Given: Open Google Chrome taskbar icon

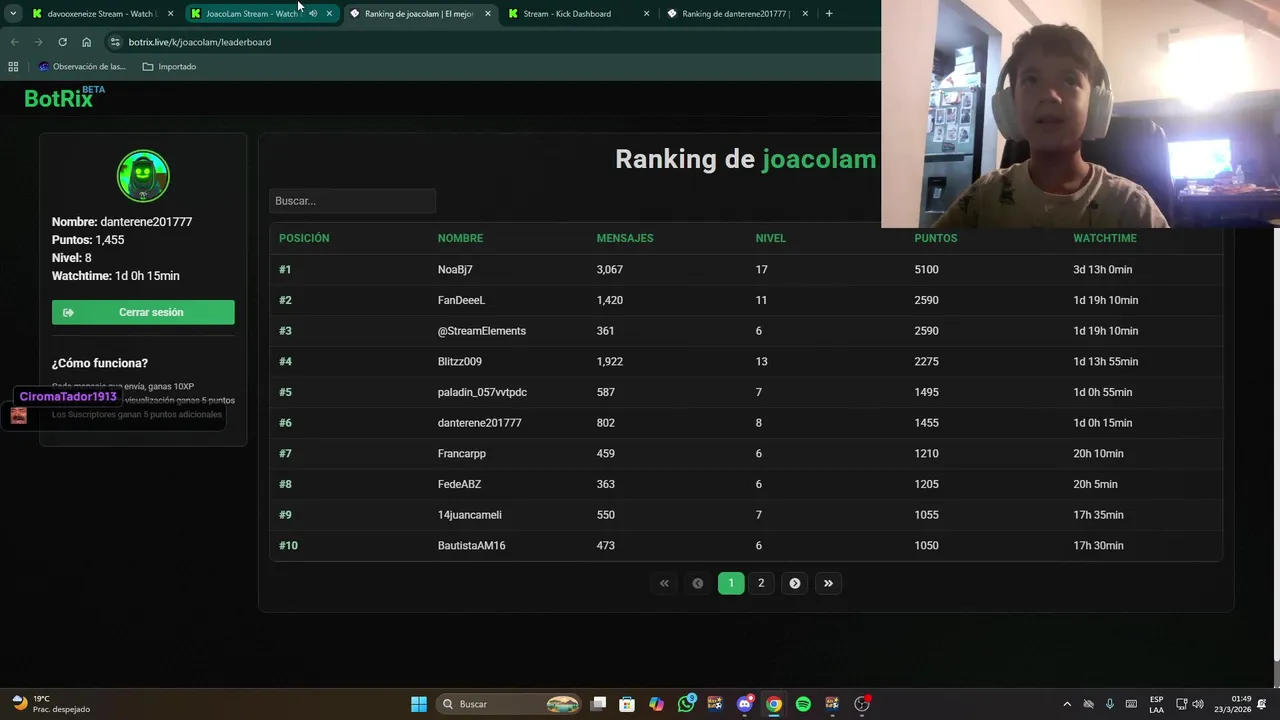Looking at the screenshot, I should pos(774,704).
